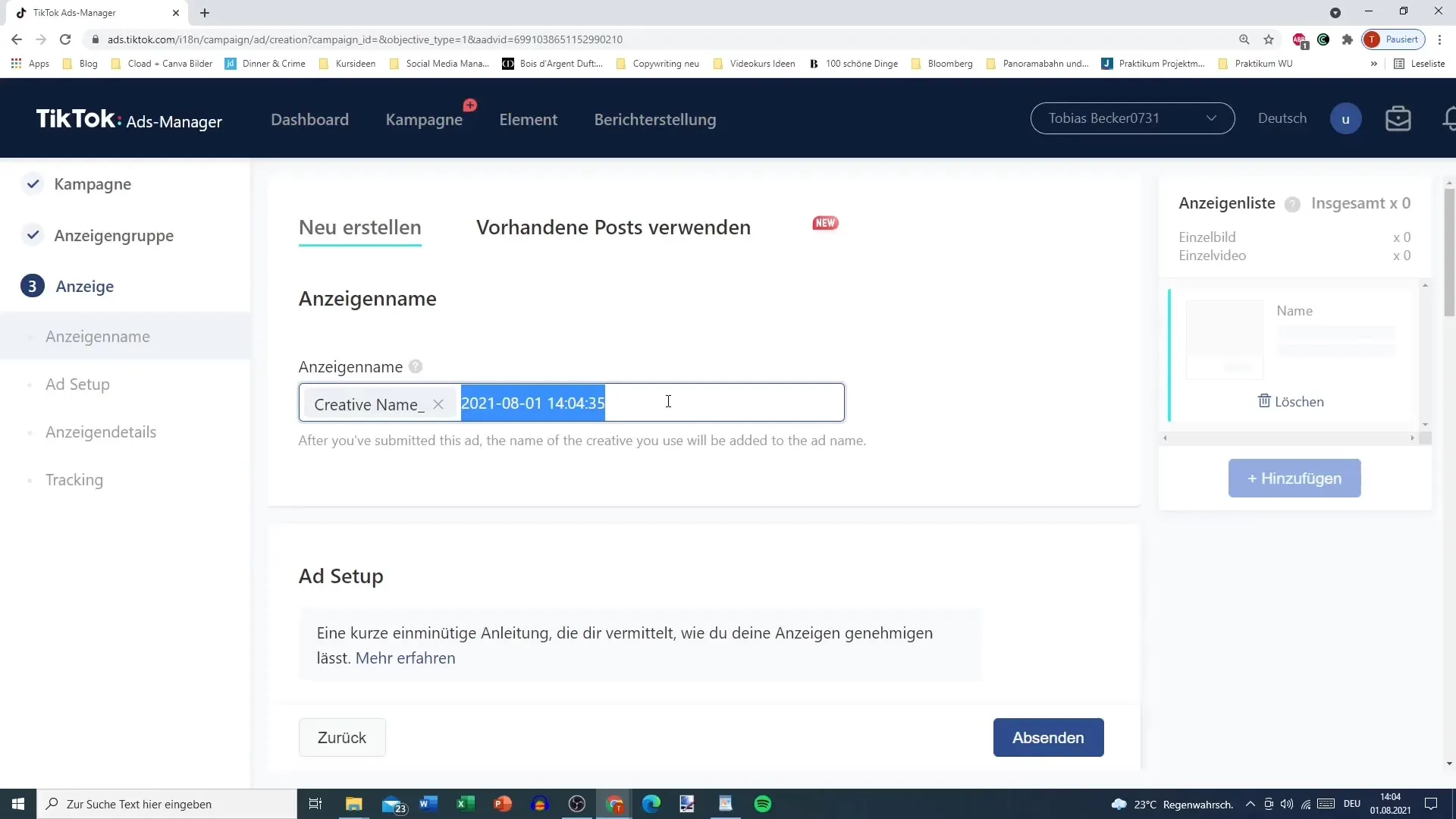Click the help icon beside Anzeigenliste
This screenshot has width=1456, height=819.
tap(1293, 204)
